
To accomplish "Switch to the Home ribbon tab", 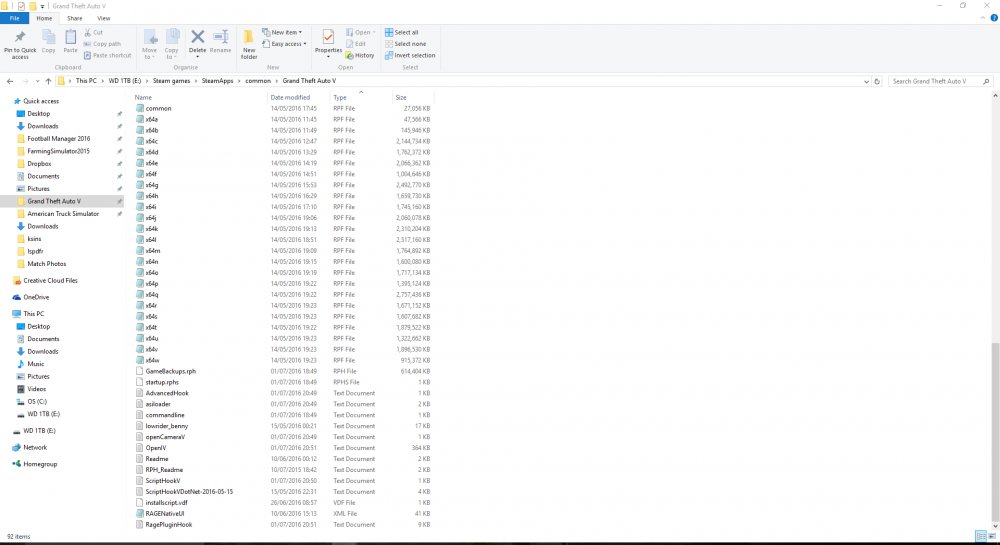I will (x=44, y=18).
